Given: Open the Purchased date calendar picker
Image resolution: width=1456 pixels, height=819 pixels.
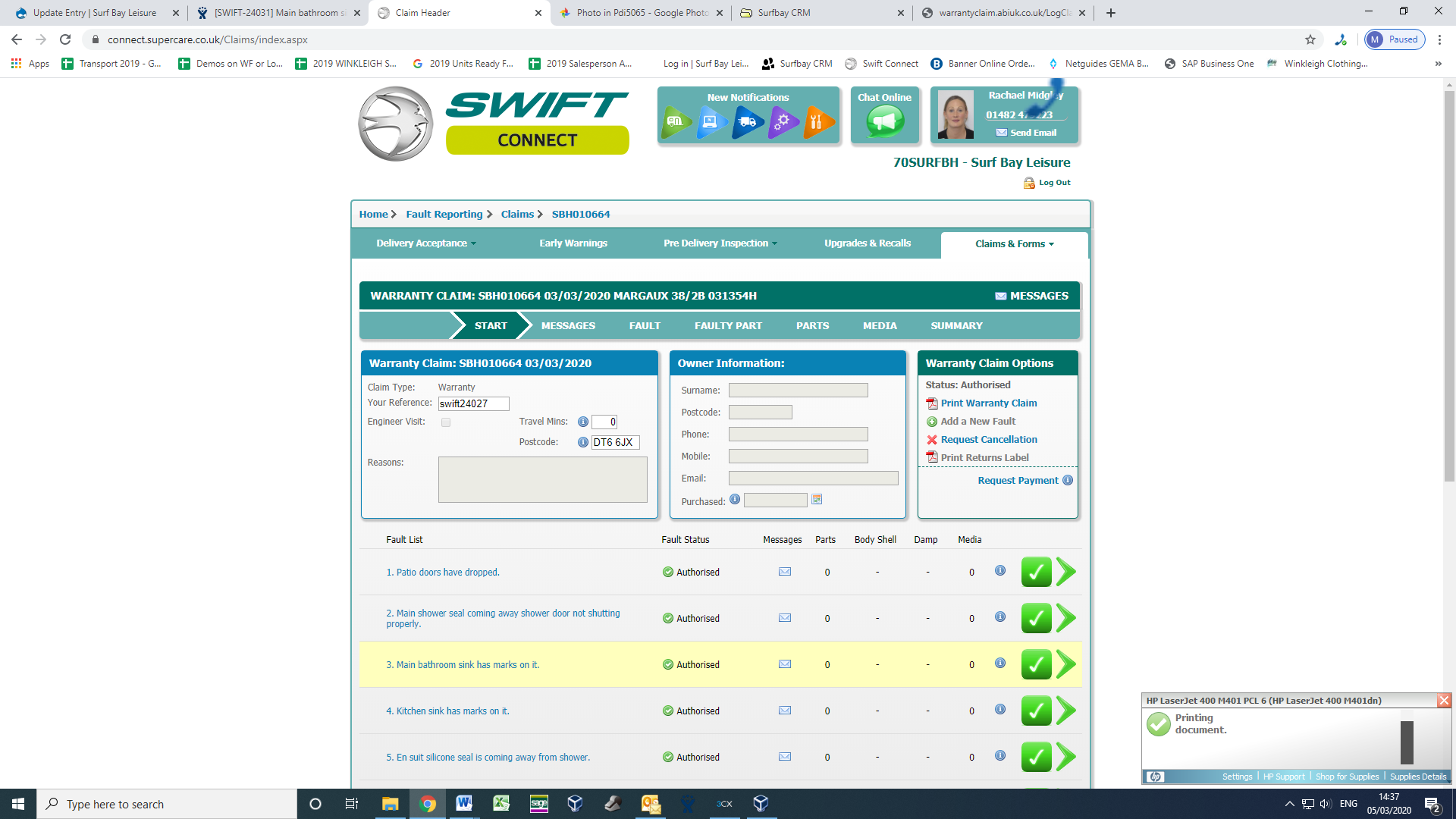Looking at the screenshot, I should click(817, 500).
